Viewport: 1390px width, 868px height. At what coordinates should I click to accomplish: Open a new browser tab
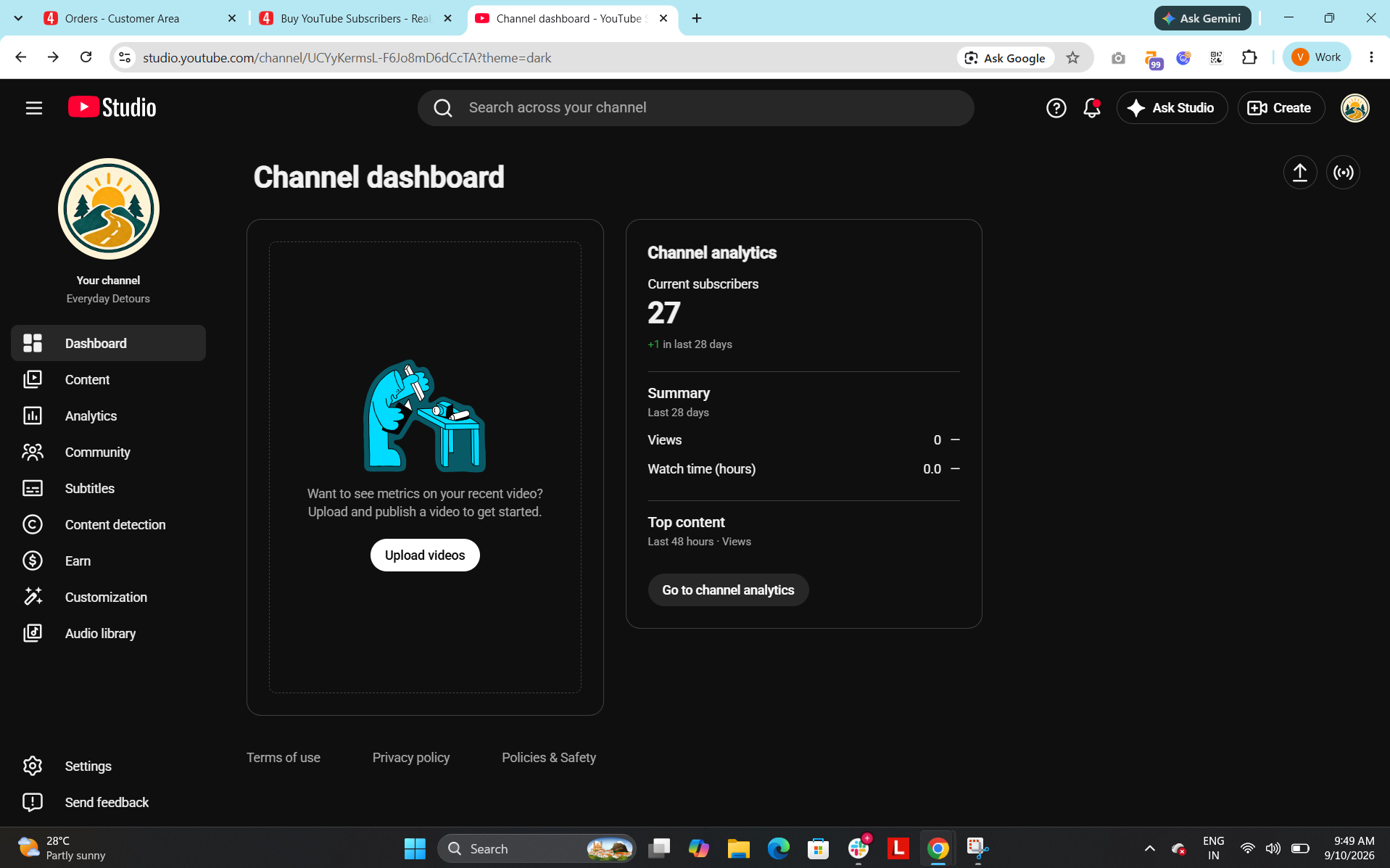[697, 18]
